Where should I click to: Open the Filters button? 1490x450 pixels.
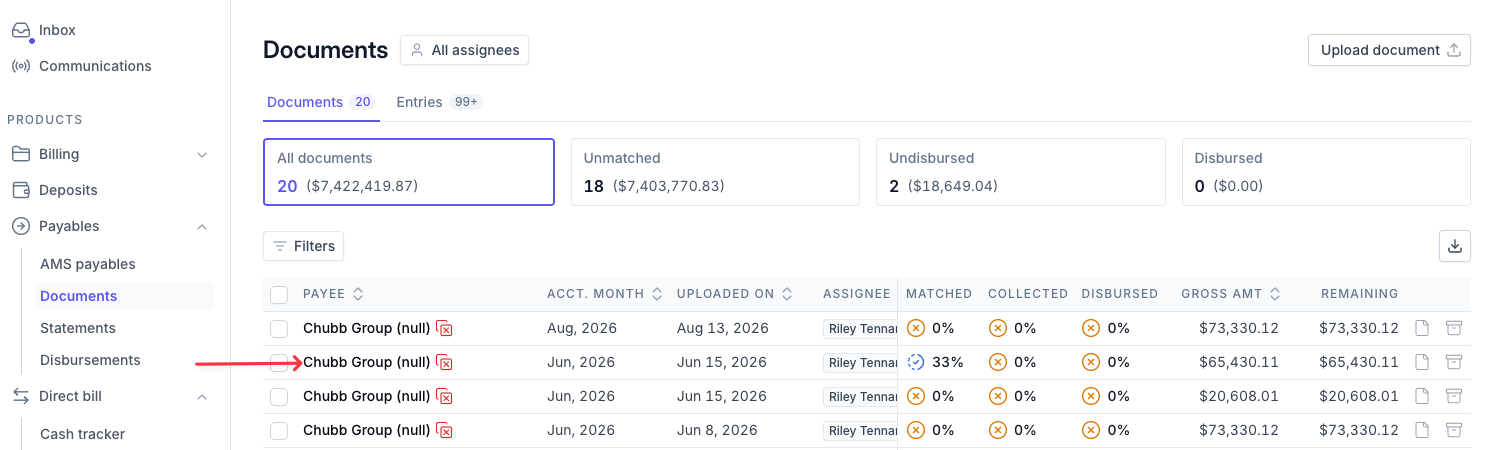[304, 246]
